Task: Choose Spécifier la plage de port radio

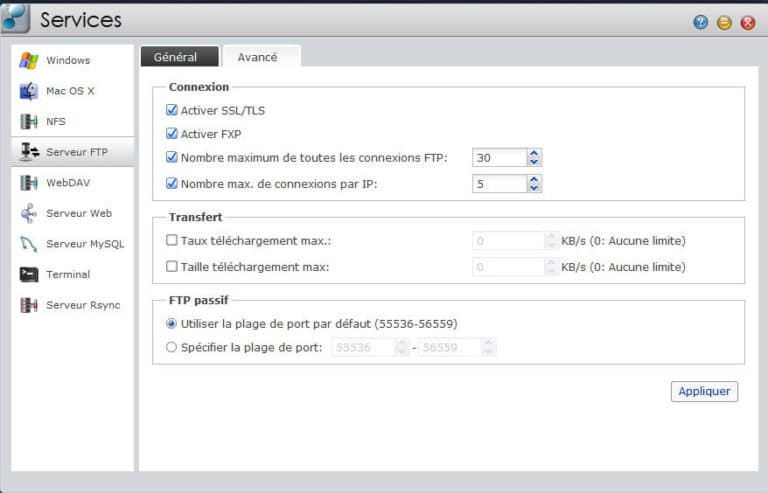Action: [172, 347]
